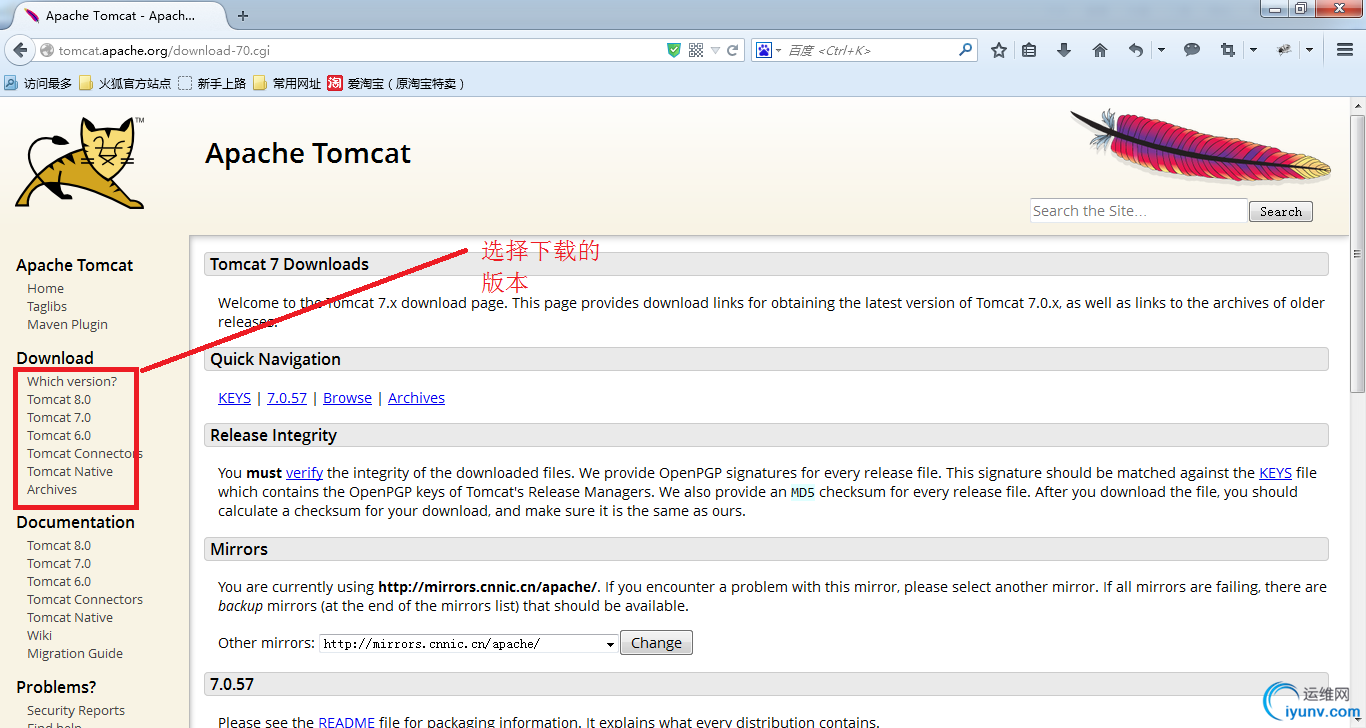Expand the address bar history dropdown arrow
The height and width of the screenshot is (728, 1366).
click(715, 50)
